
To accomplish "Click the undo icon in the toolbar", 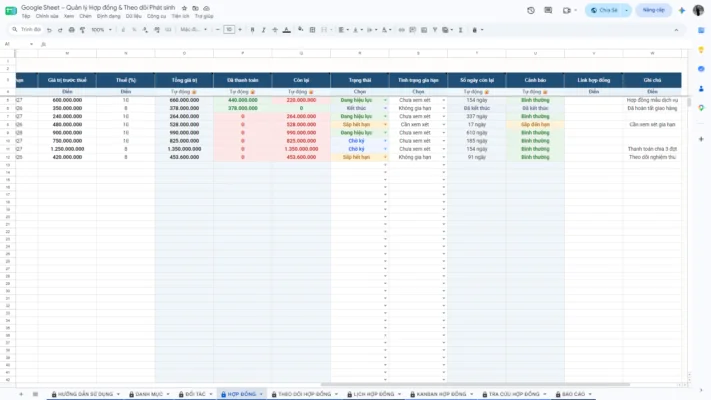I will pyautogui.click(x=49, y=30).
